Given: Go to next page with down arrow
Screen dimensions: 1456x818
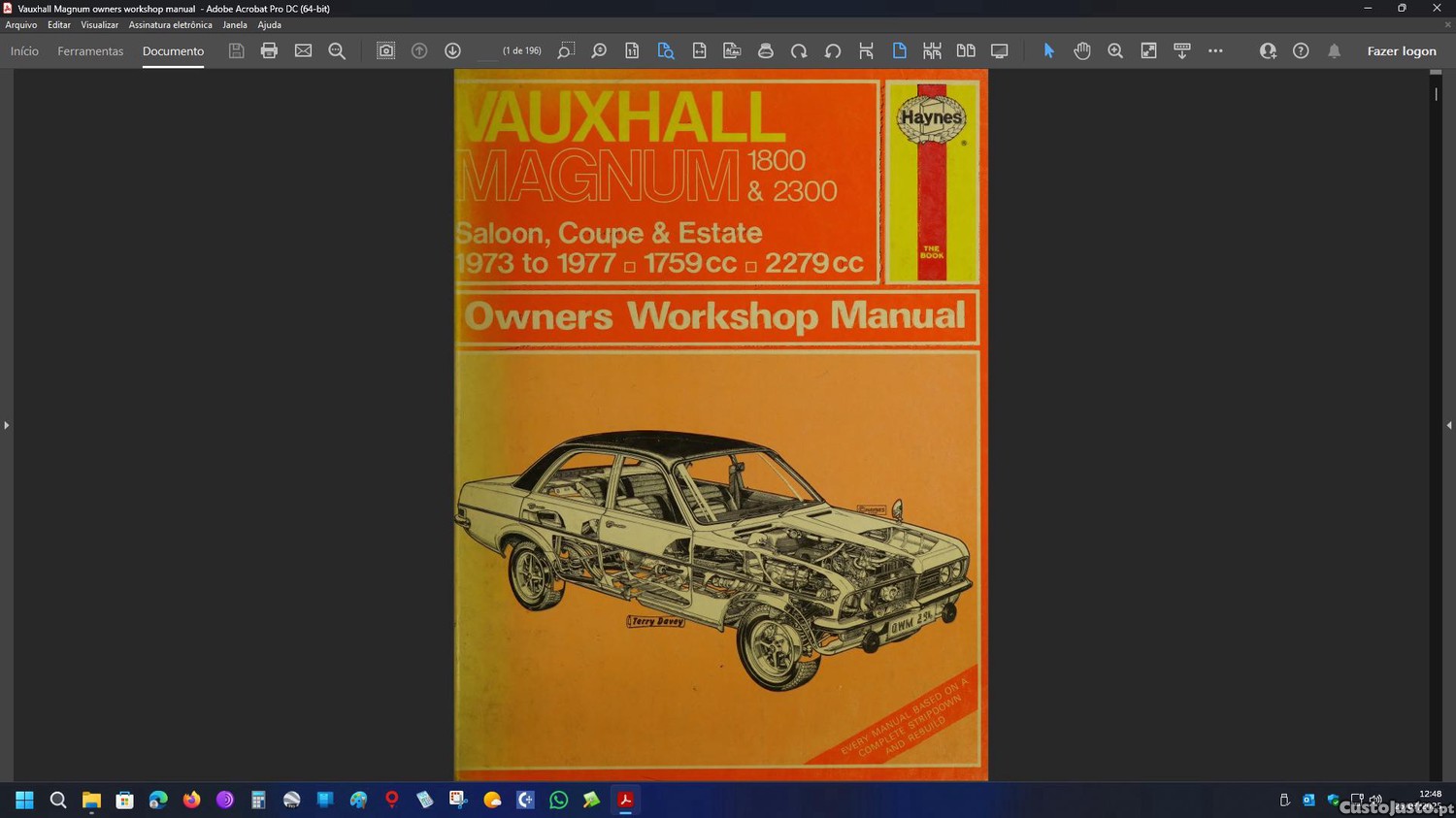Looking at the screenshot, I should [452, 50].
